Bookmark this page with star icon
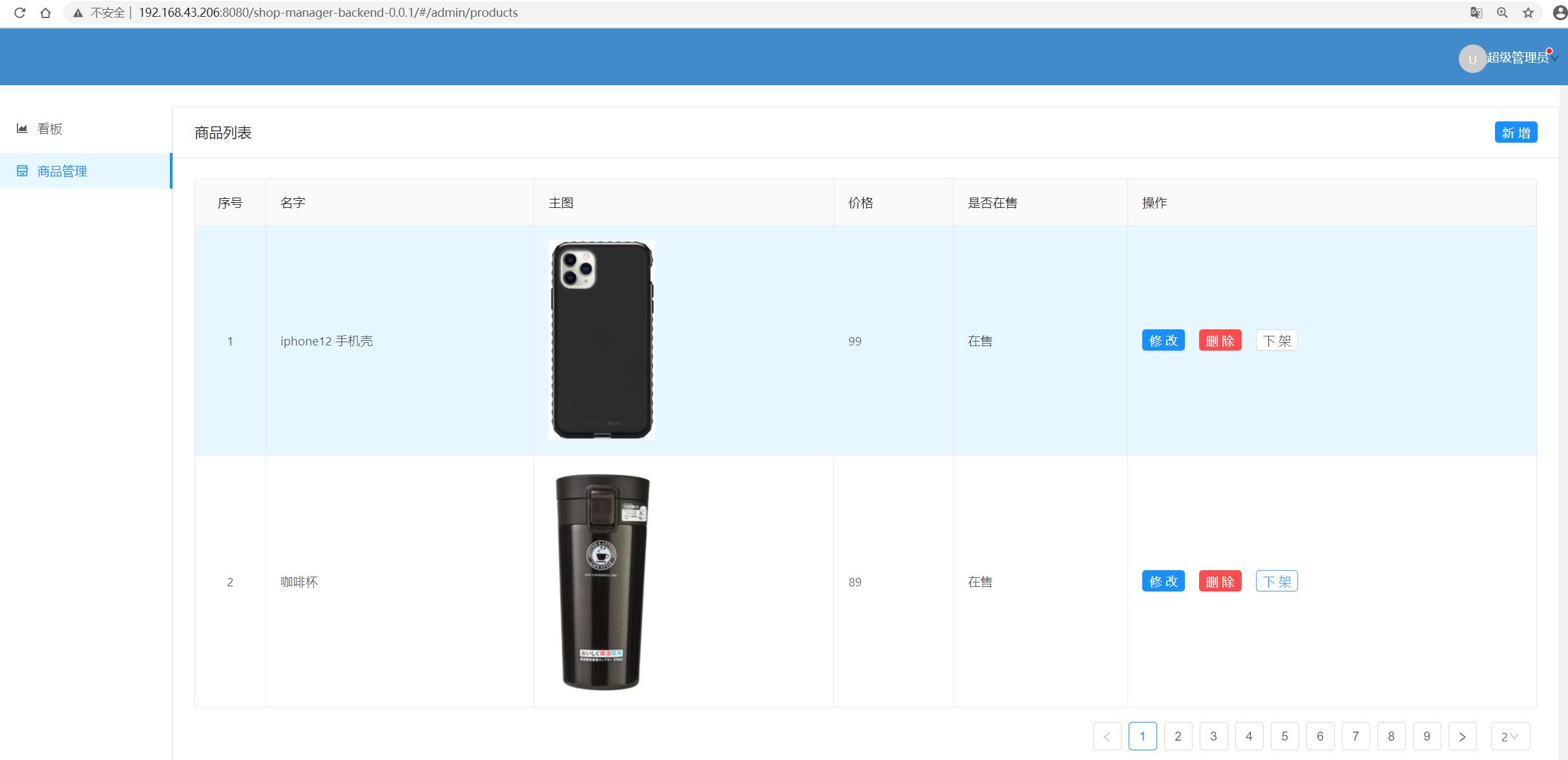Viewport: 1568px width, 760px height. coord(1528,12)
